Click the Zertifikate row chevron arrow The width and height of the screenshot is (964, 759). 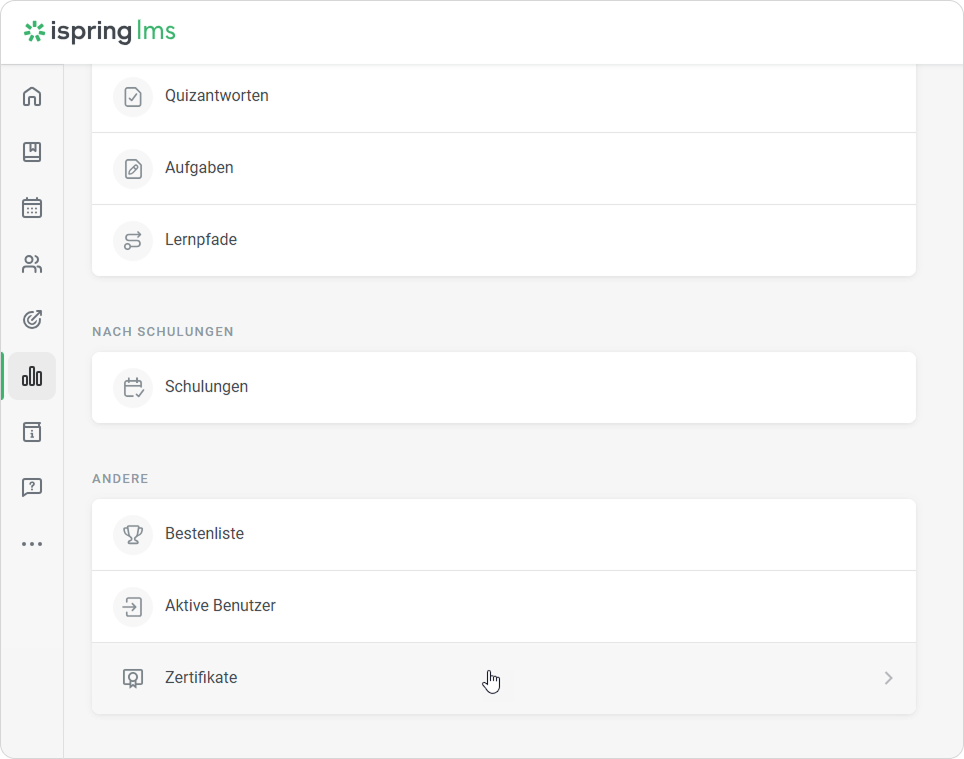click(x=888, y=678)
